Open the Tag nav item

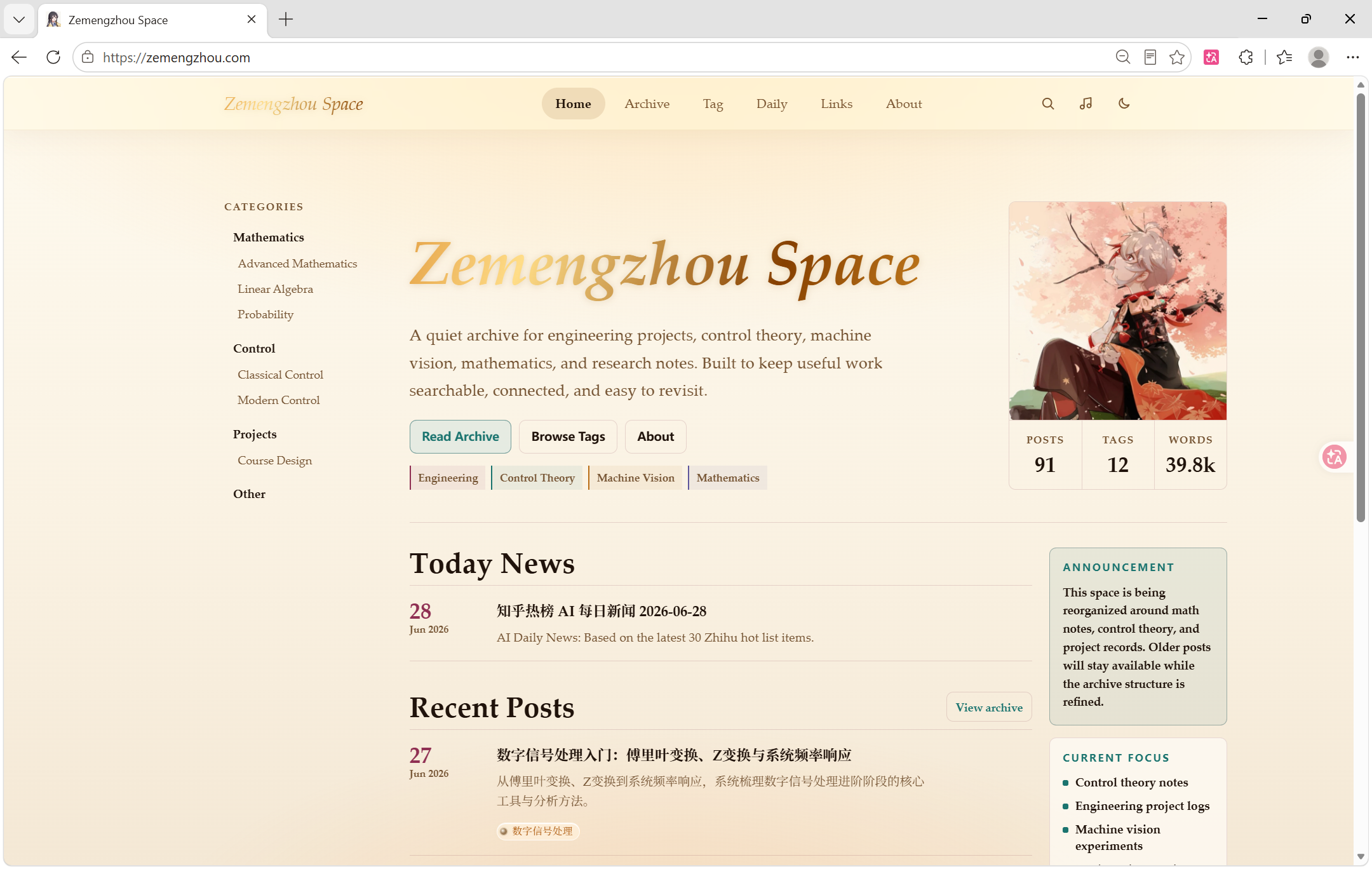713,104
